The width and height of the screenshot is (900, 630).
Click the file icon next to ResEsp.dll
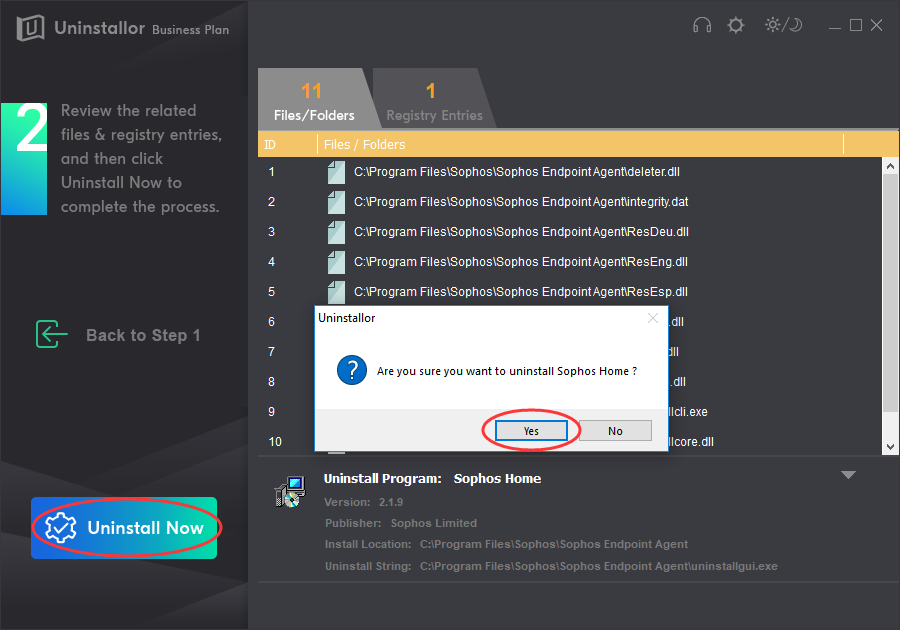[x=336, y=291]
